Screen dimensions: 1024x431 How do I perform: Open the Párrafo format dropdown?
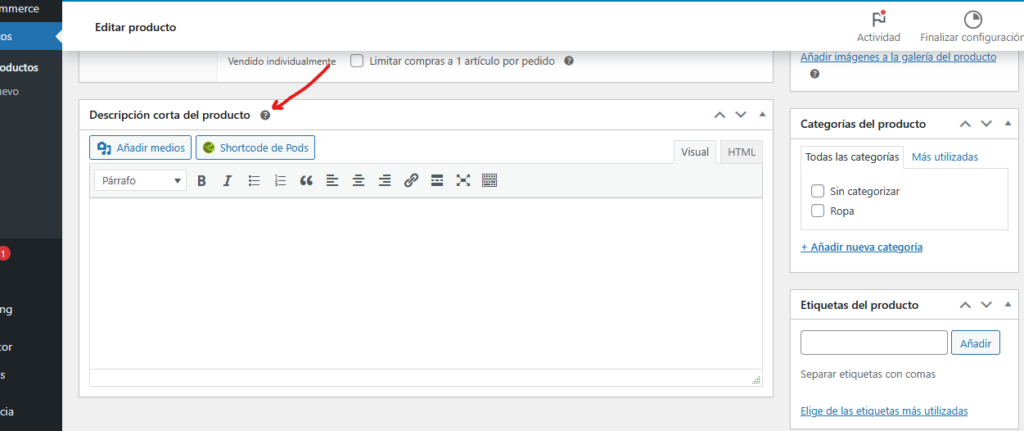[x=140, y=181]
